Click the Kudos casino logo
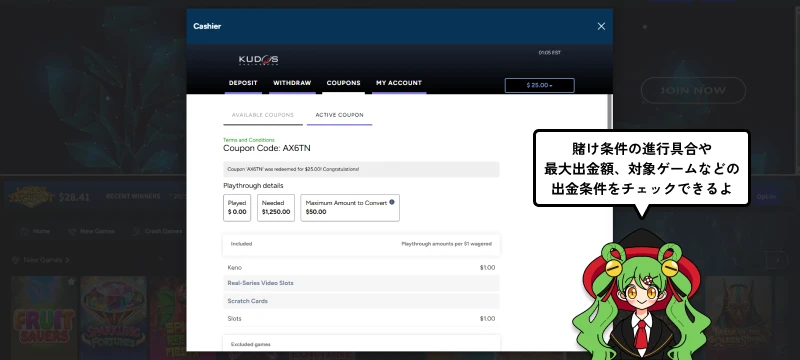800x360 pixels. coord(259,60)
